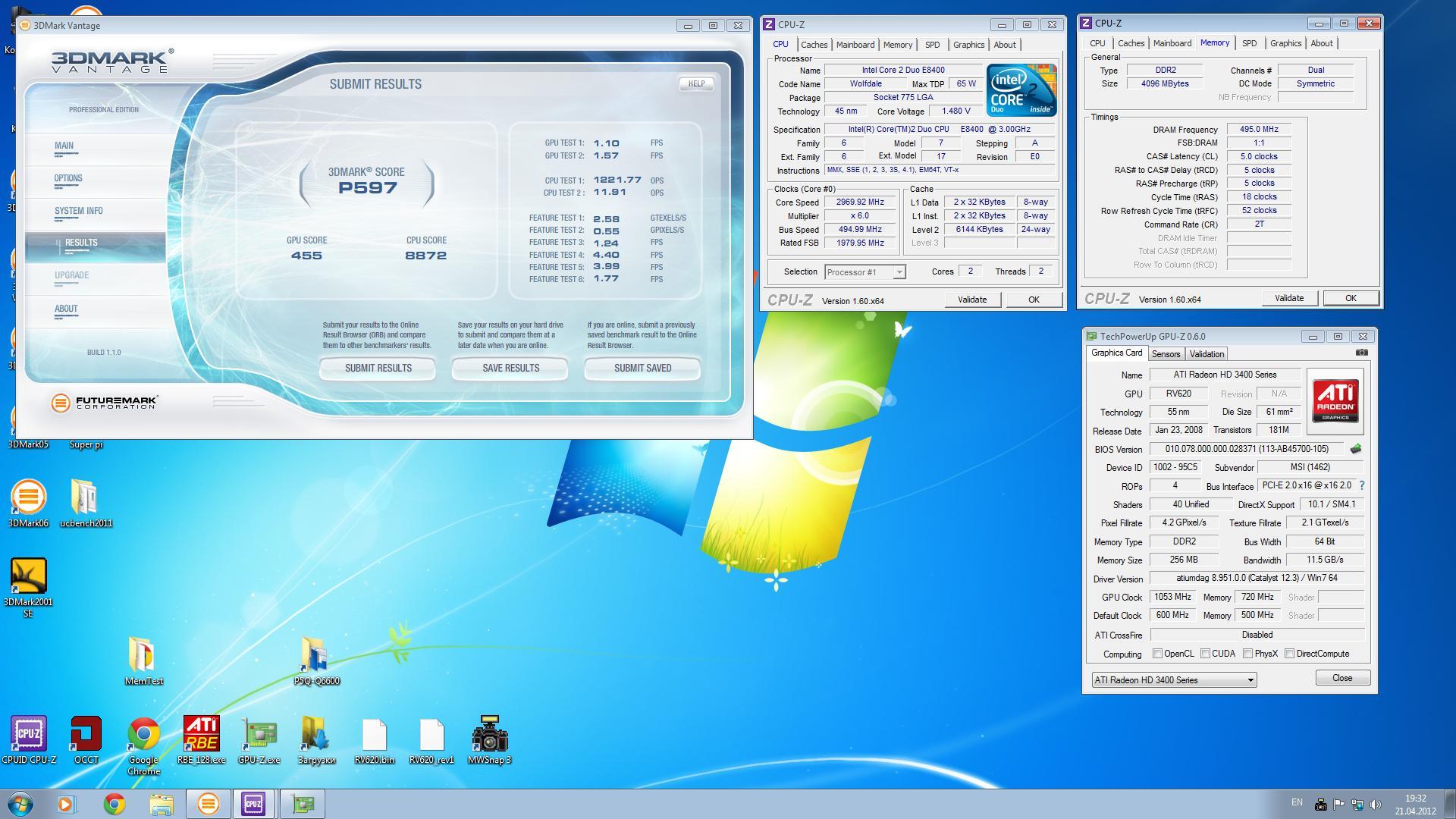Toggle OpenCL checkbox in GPU-Z

point(1157,654)
